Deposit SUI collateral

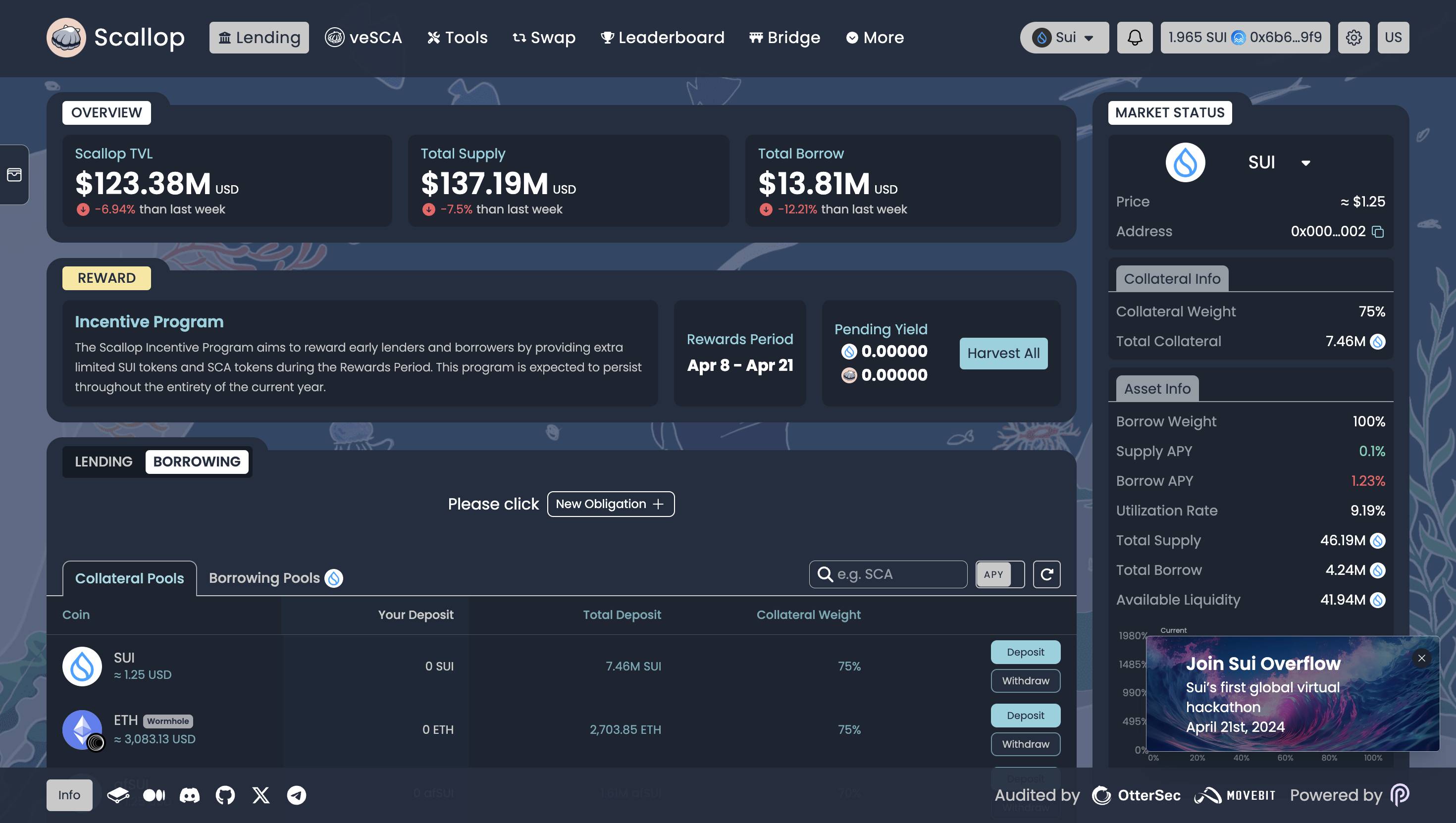pyautogui.click(x=1025, y=652)
